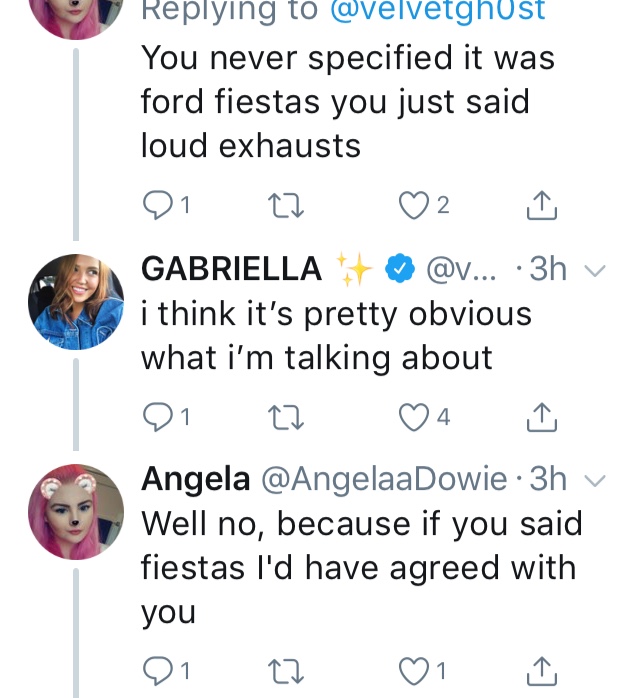Retweet the 'loud exhausts' tweet
This screenshot has width=636, height=698.
pyautogui.click(x=286, y=206)
